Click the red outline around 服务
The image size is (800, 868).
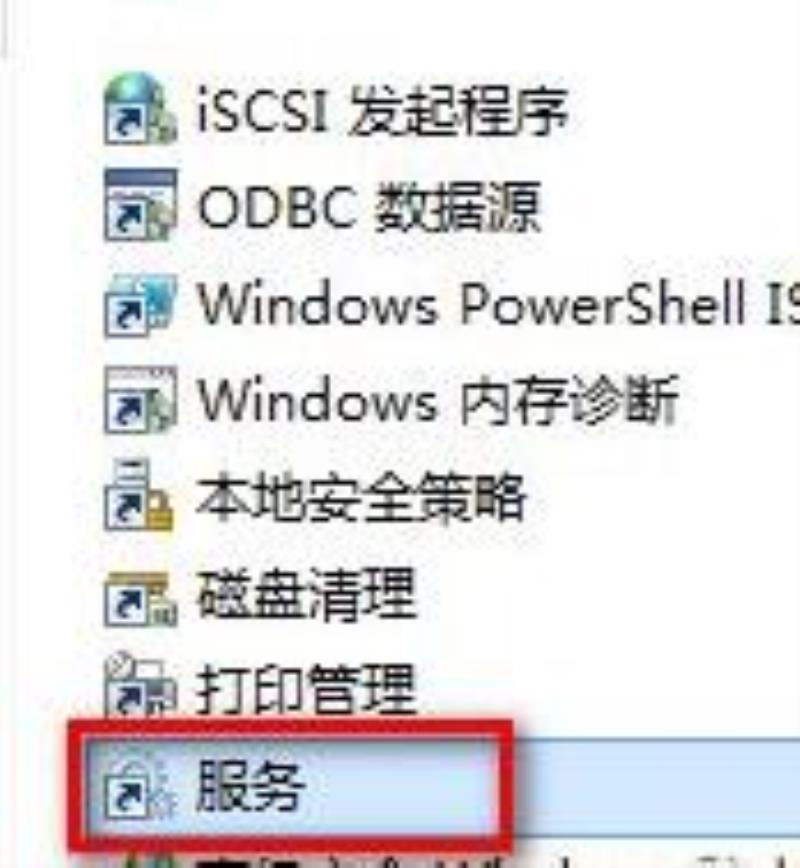[x=291, y=786]
